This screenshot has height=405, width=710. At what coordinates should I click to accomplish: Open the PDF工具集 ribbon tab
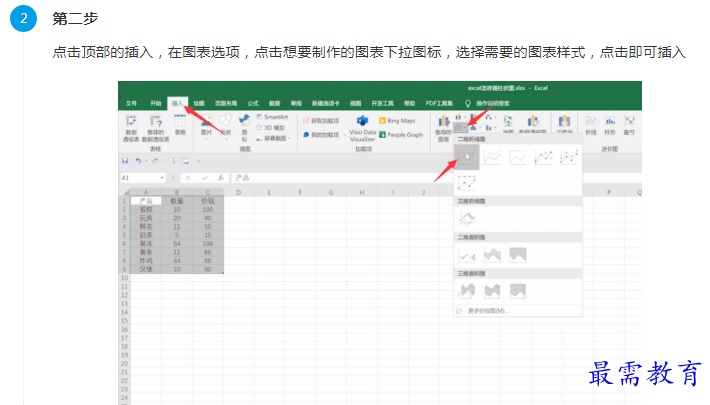439,103
